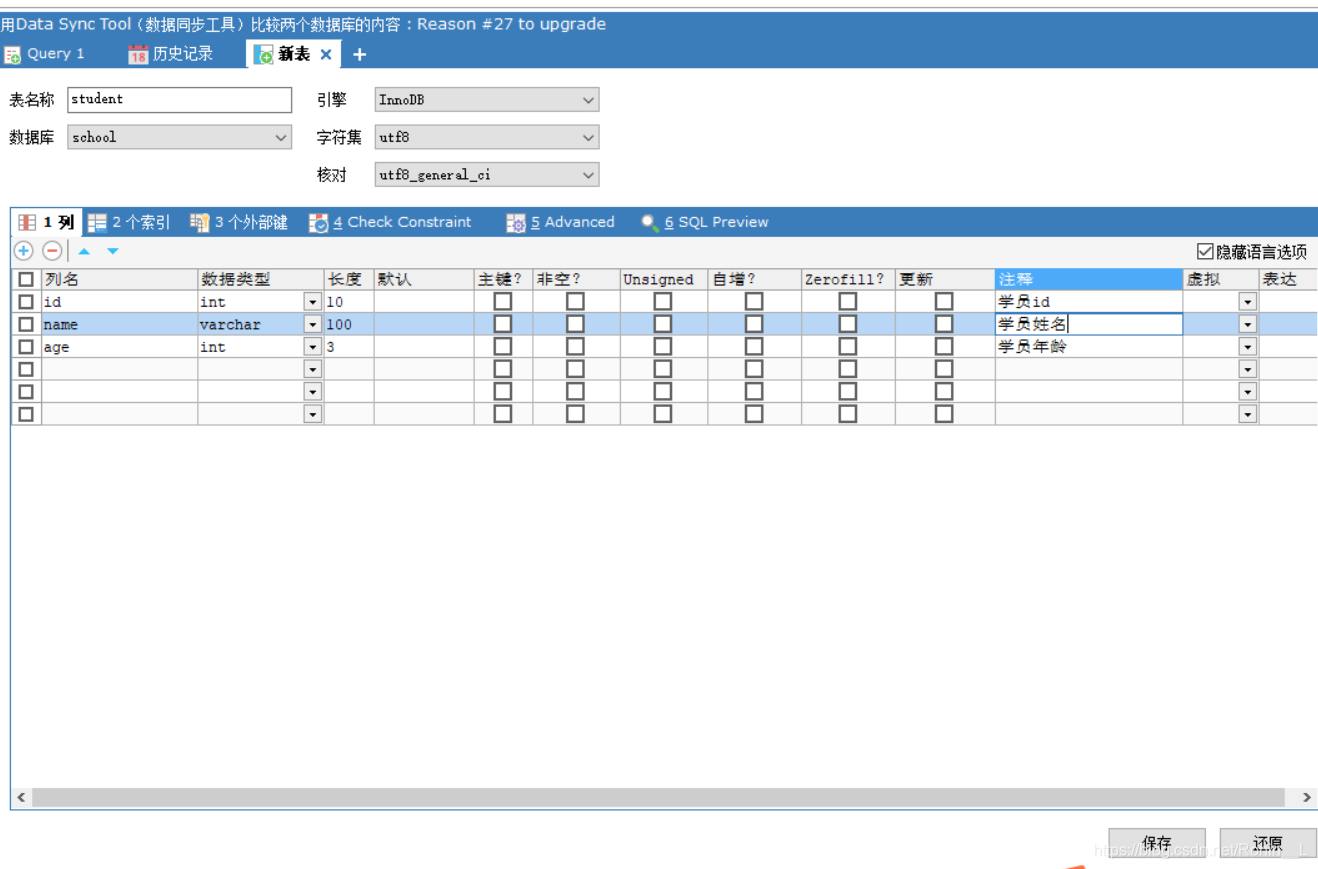Image resolution: width=1318 pixels, height=869 pixels.
Task: Toggle select-all header checkbox
Action: point(26,279)
